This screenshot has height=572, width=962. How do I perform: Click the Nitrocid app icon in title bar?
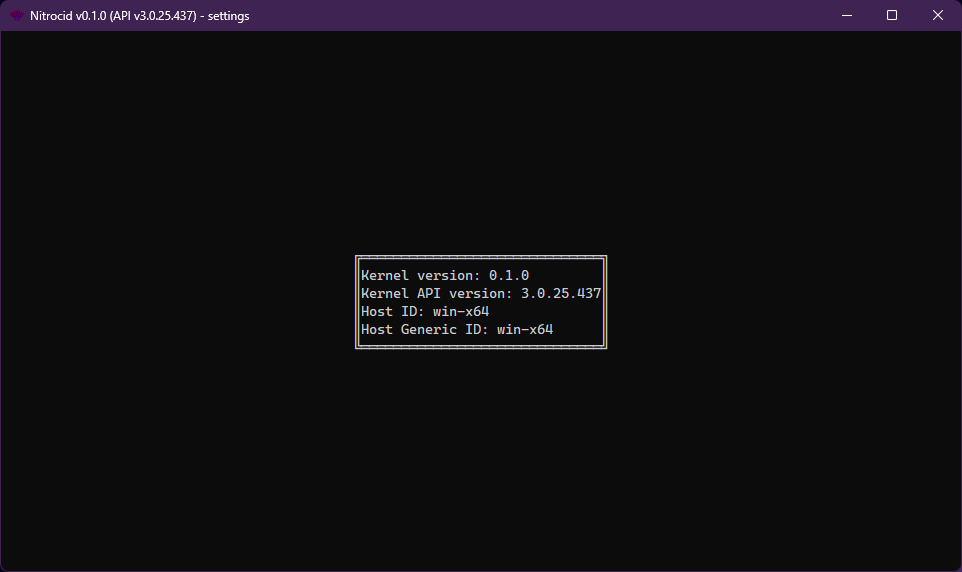click(x=17, y=15)
